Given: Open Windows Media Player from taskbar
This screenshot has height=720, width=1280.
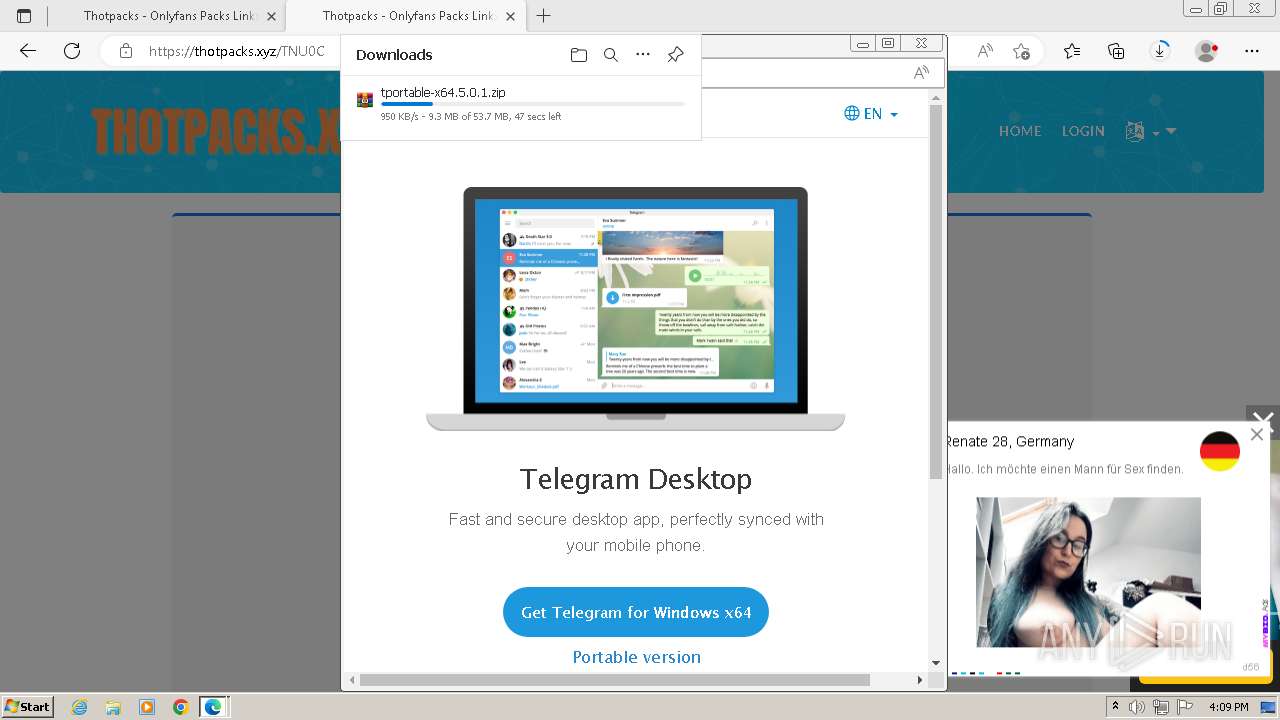Looking at the screenshot, I should point(147,707).
